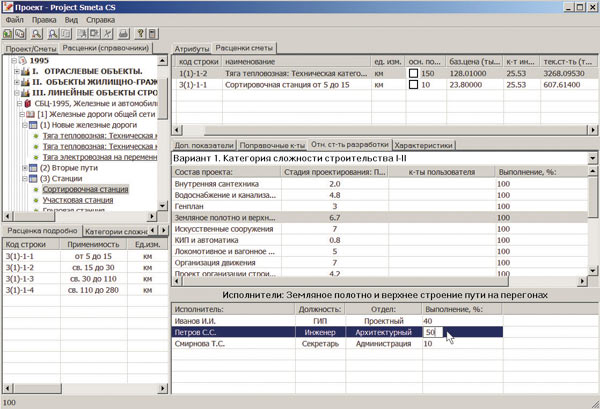Open the Категории сложности tab
The image size is (600, 409).
point(116,231)
